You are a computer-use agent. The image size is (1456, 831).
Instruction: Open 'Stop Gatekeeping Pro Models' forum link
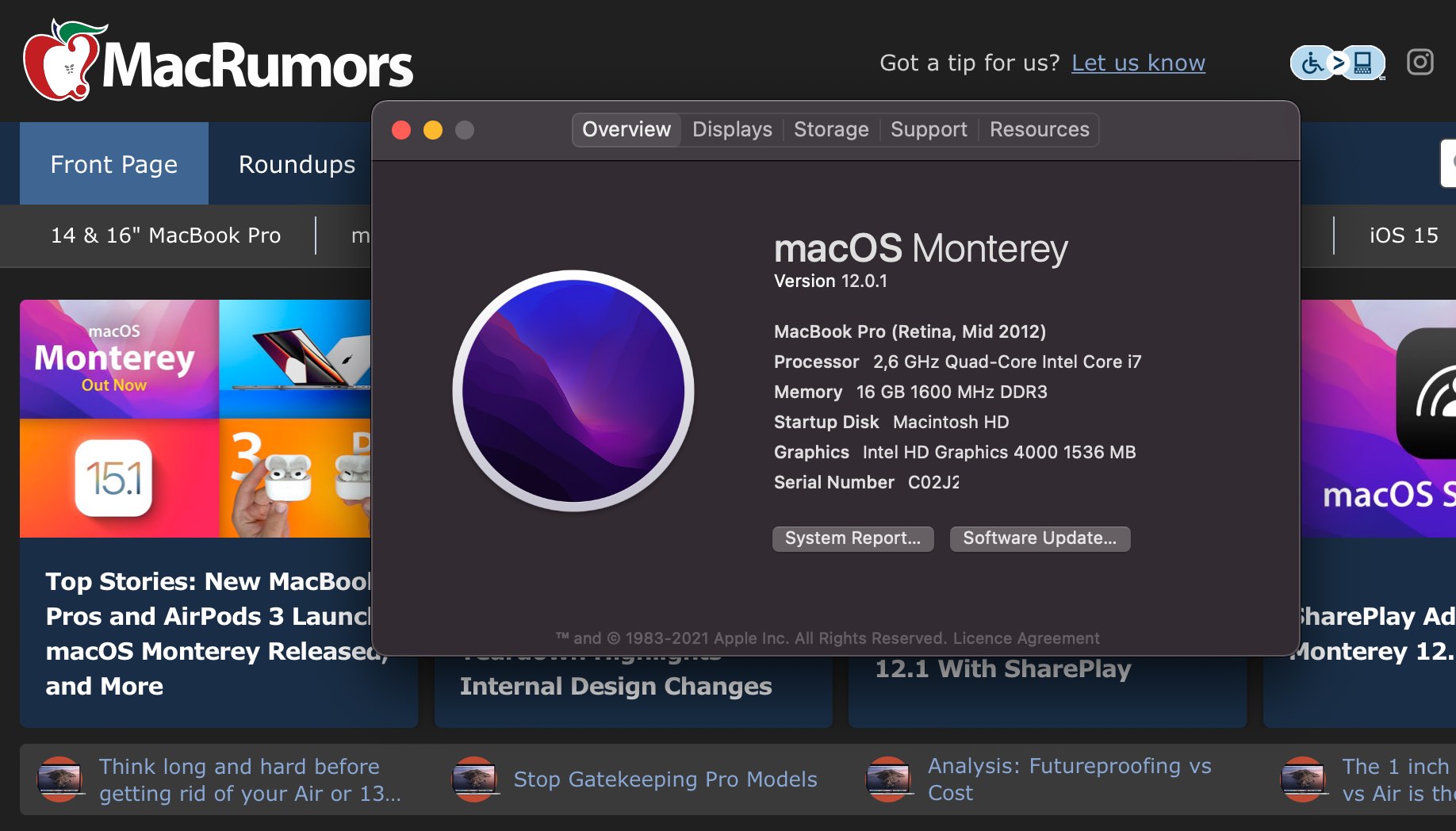(665, 779)
